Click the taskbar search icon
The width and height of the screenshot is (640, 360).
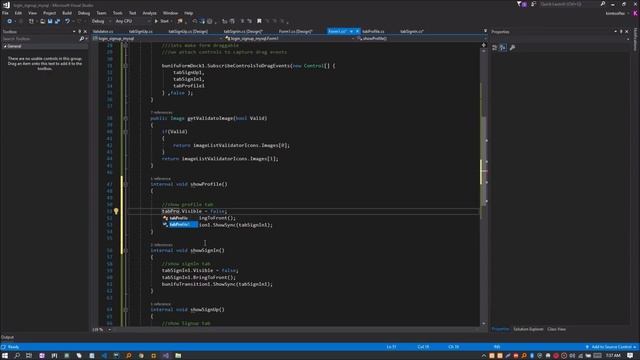(17, 356)
